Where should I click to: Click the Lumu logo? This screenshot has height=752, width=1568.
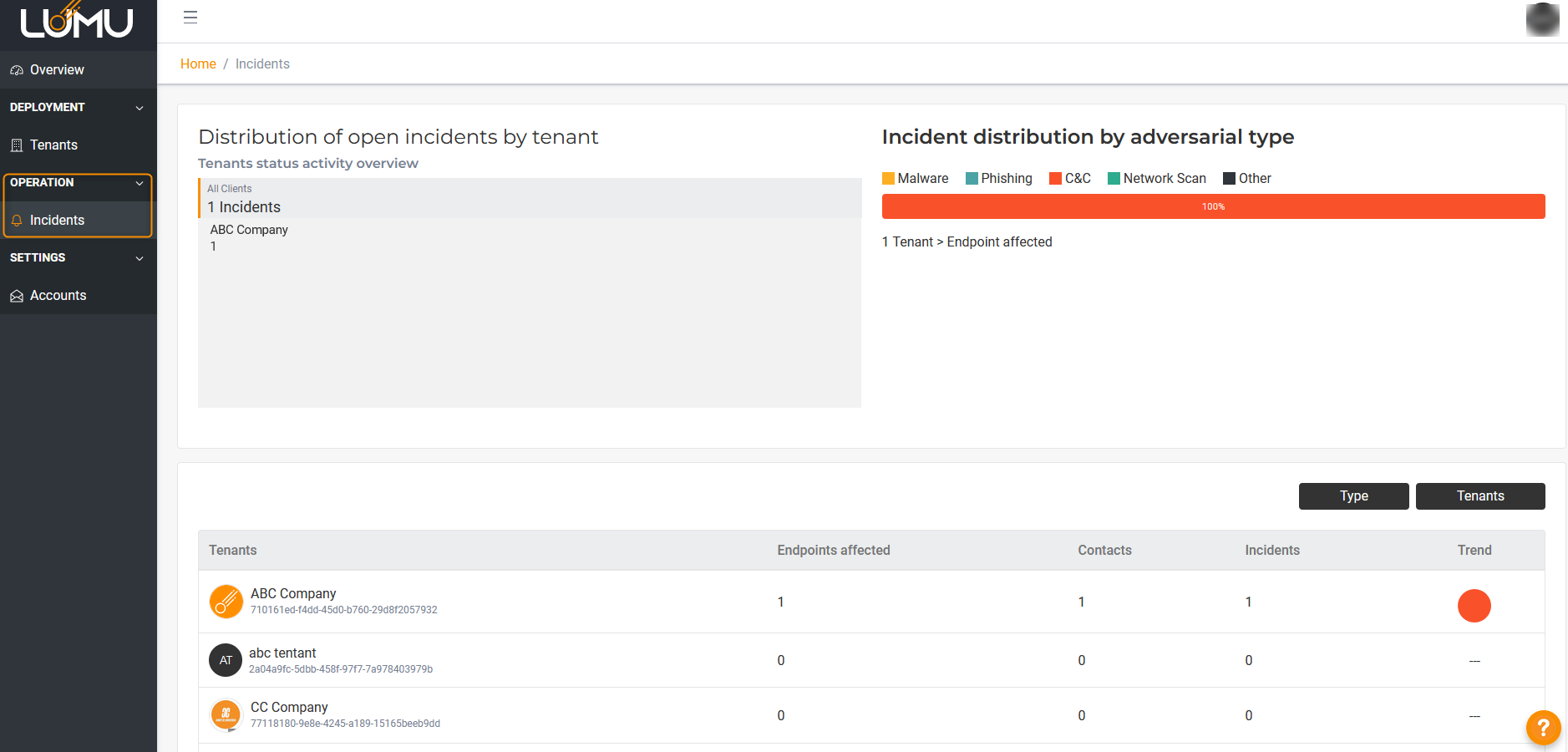(77, 22)
